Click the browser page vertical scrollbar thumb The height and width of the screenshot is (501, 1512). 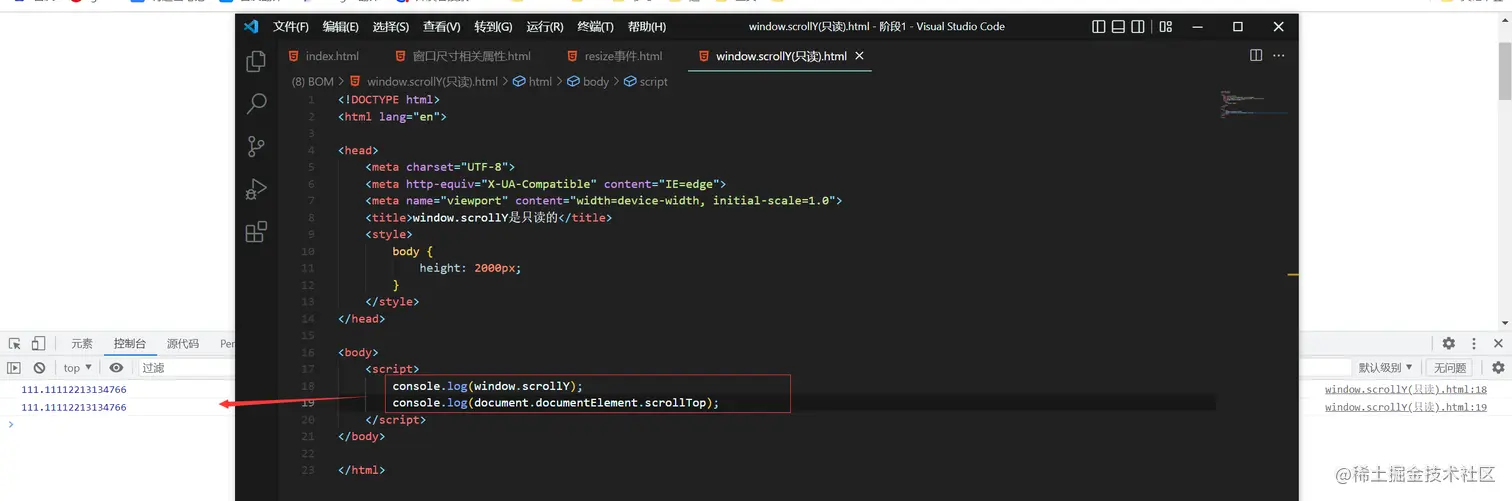coord(1505,71)
